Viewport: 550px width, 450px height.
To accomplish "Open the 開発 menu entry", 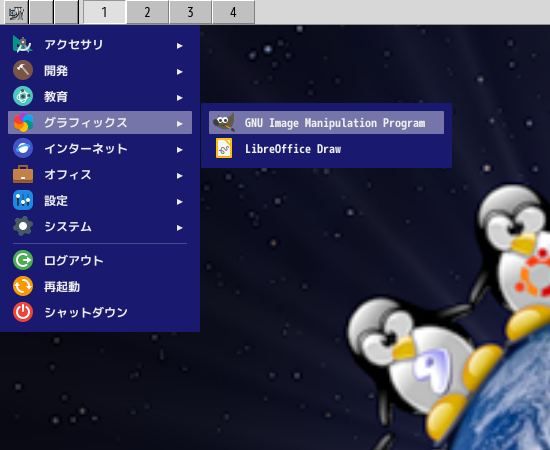I will [x=100, y=70].
